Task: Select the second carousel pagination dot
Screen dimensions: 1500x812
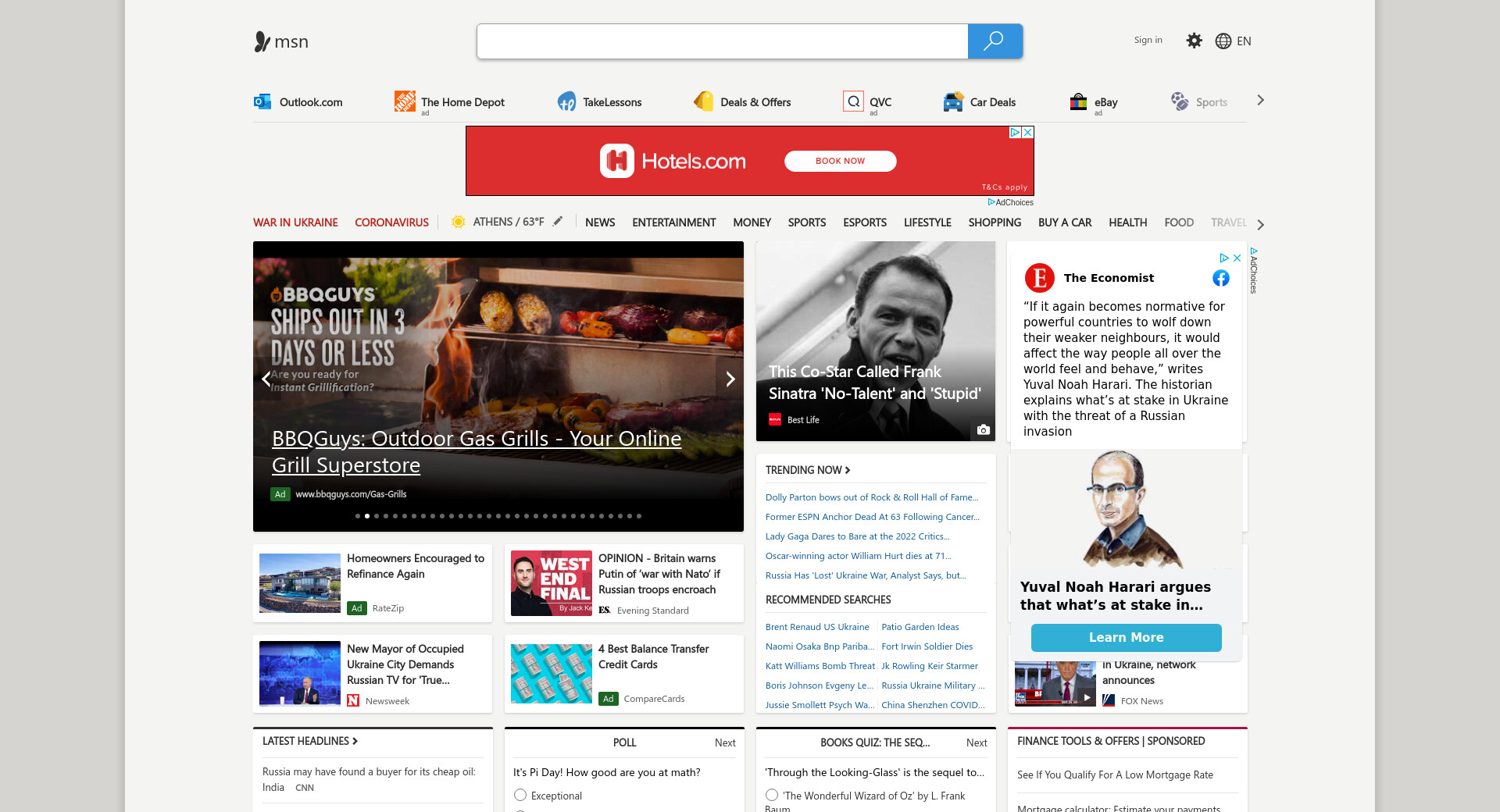Action: [367, 516]
